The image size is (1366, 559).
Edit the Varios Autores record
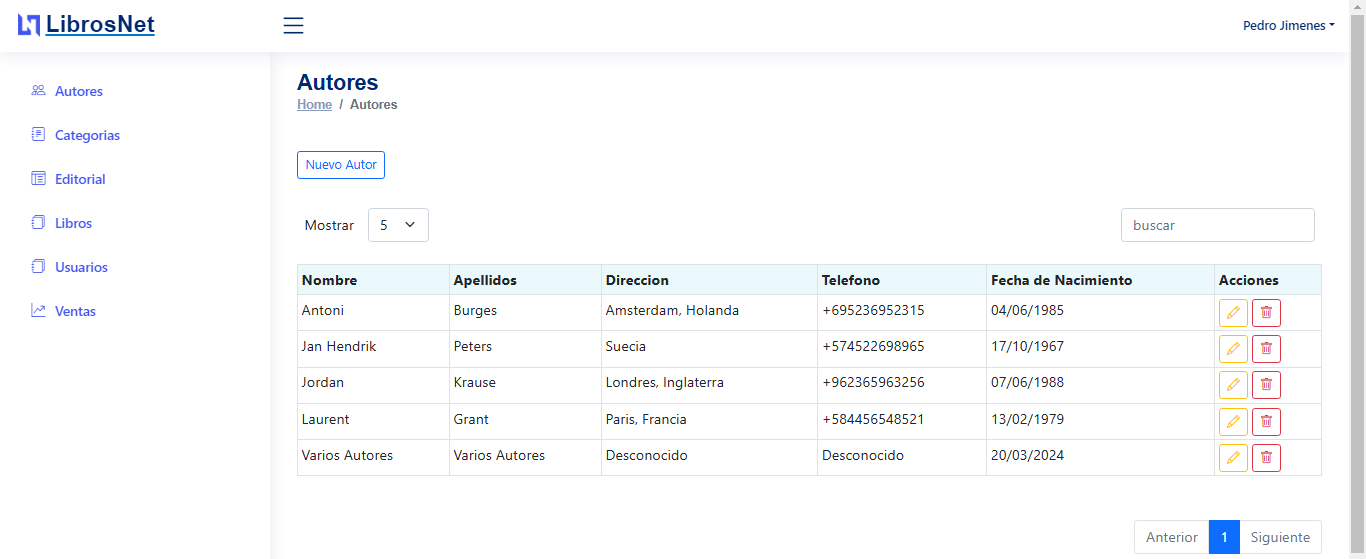tap(1233, 458)
